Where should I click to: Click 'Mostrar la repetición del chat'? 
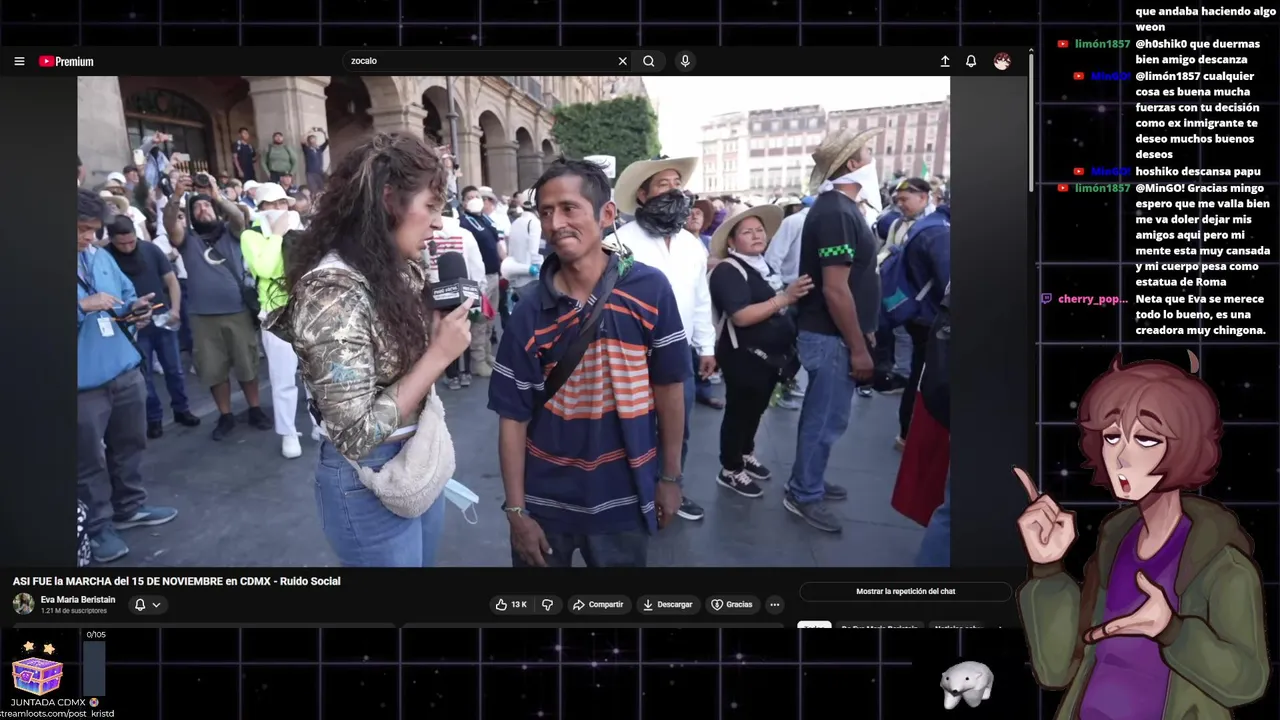(x=905, y=591)
